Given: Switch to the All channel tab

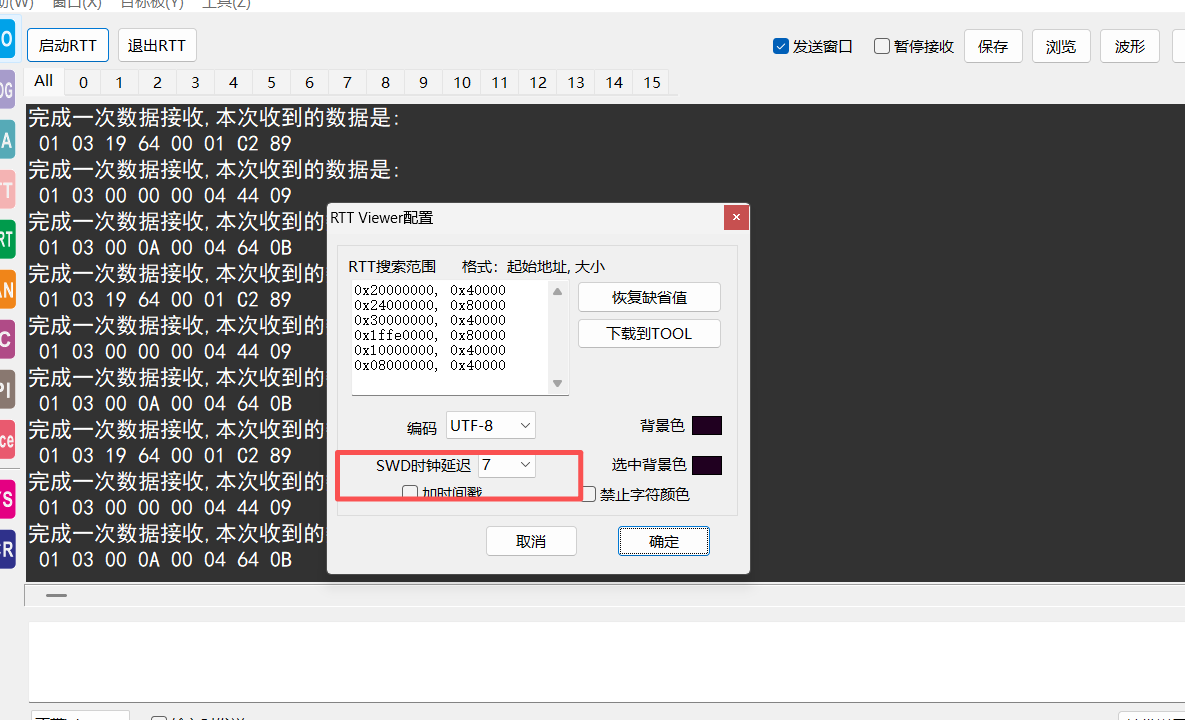Looking at the screenshot, I should (43, 81).
